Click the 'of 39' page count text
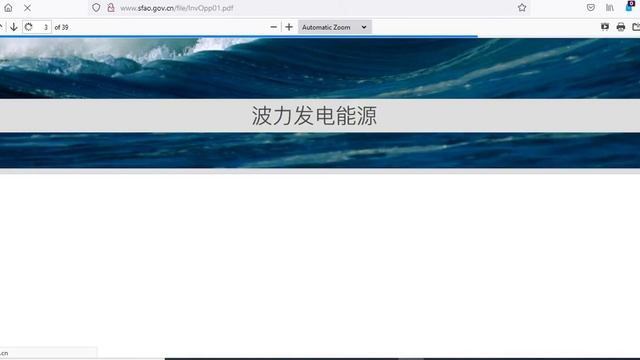 61,27
